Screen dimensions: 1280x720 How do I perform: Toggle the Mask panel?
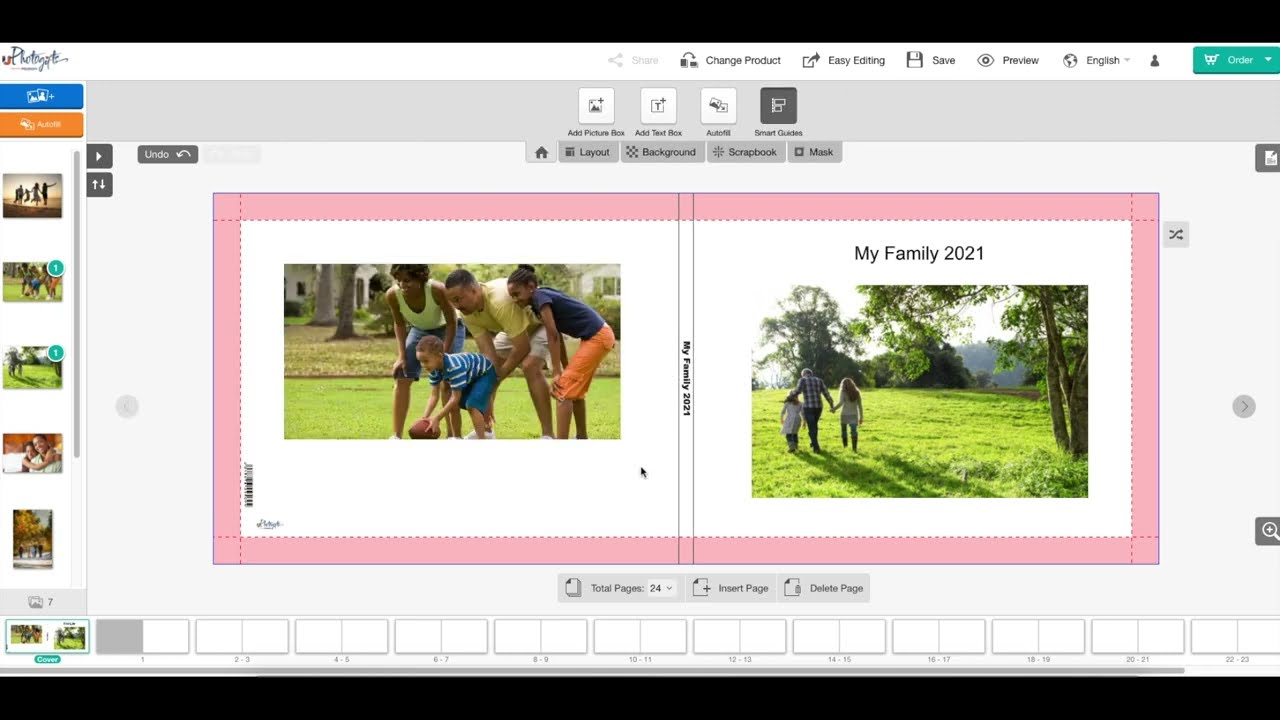coord(814,151)
